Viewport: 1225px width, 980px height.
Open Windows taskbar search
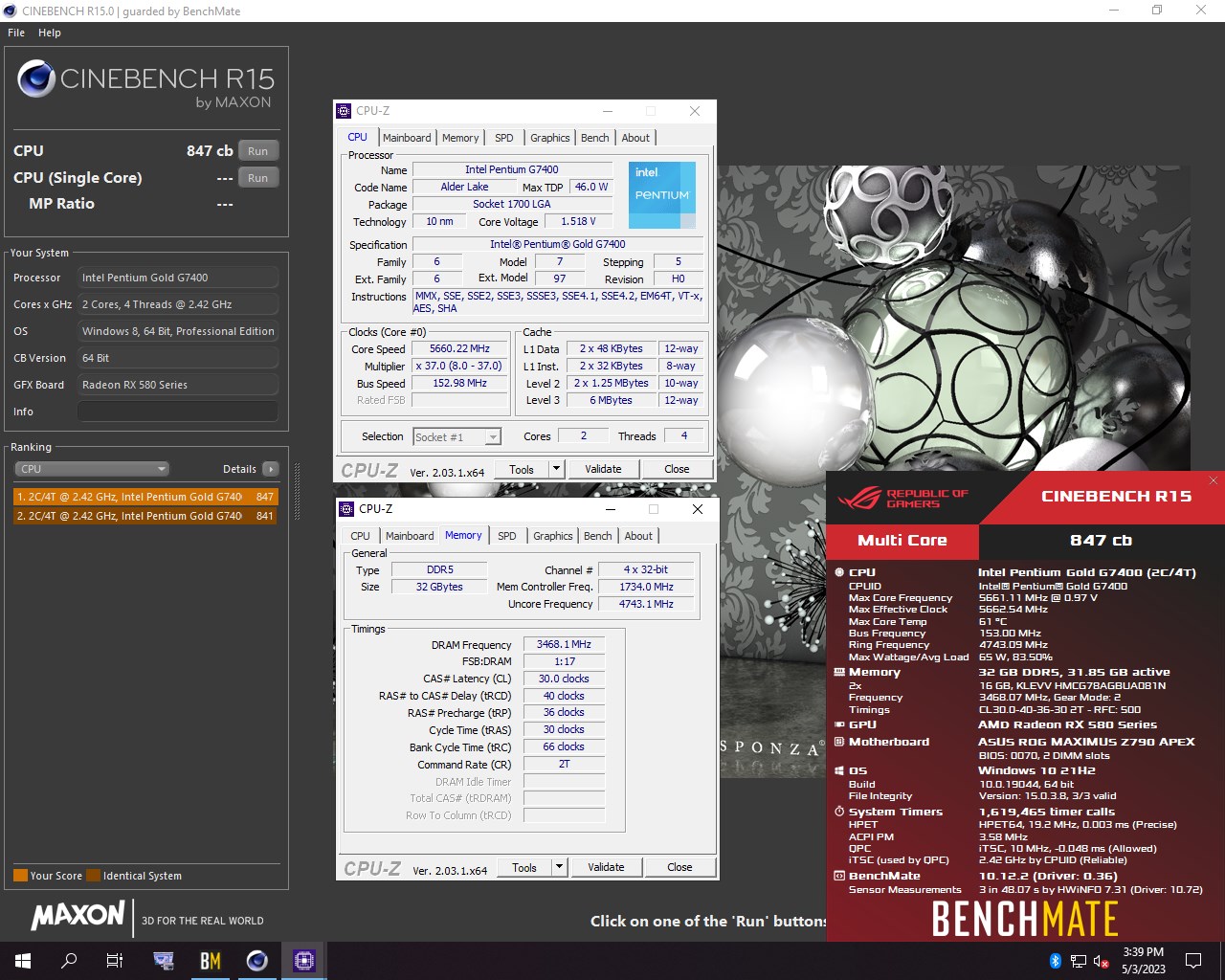tap(69, 961)
